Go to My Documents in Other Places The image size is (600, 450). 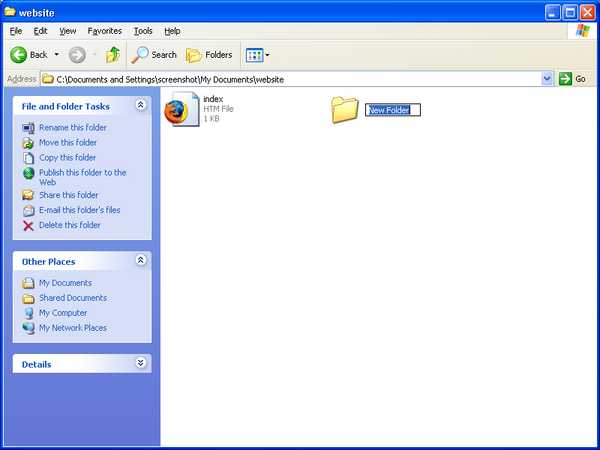click(x=65, y=283)
